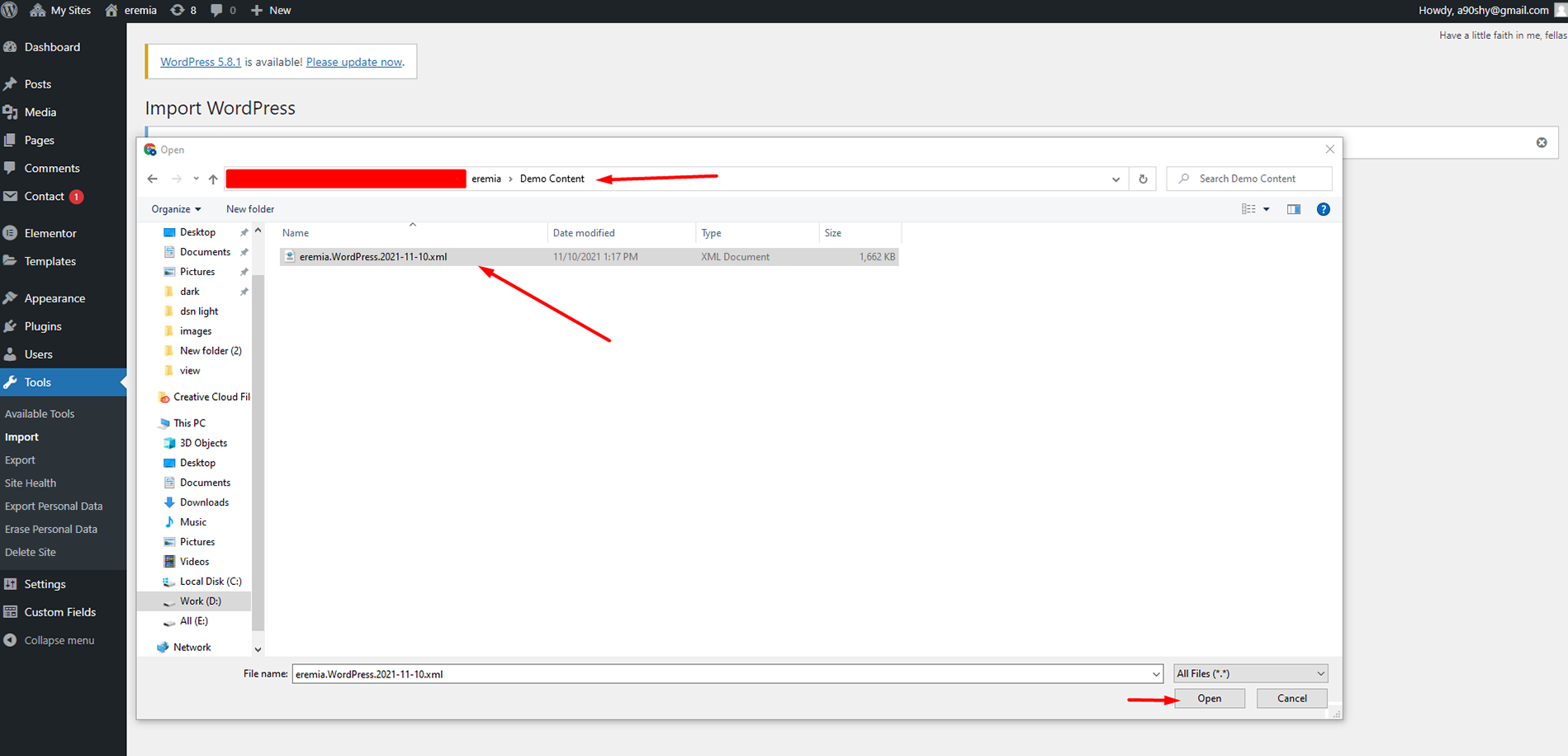Expand the address bar path history dropdown

(x=1116, y=178)
